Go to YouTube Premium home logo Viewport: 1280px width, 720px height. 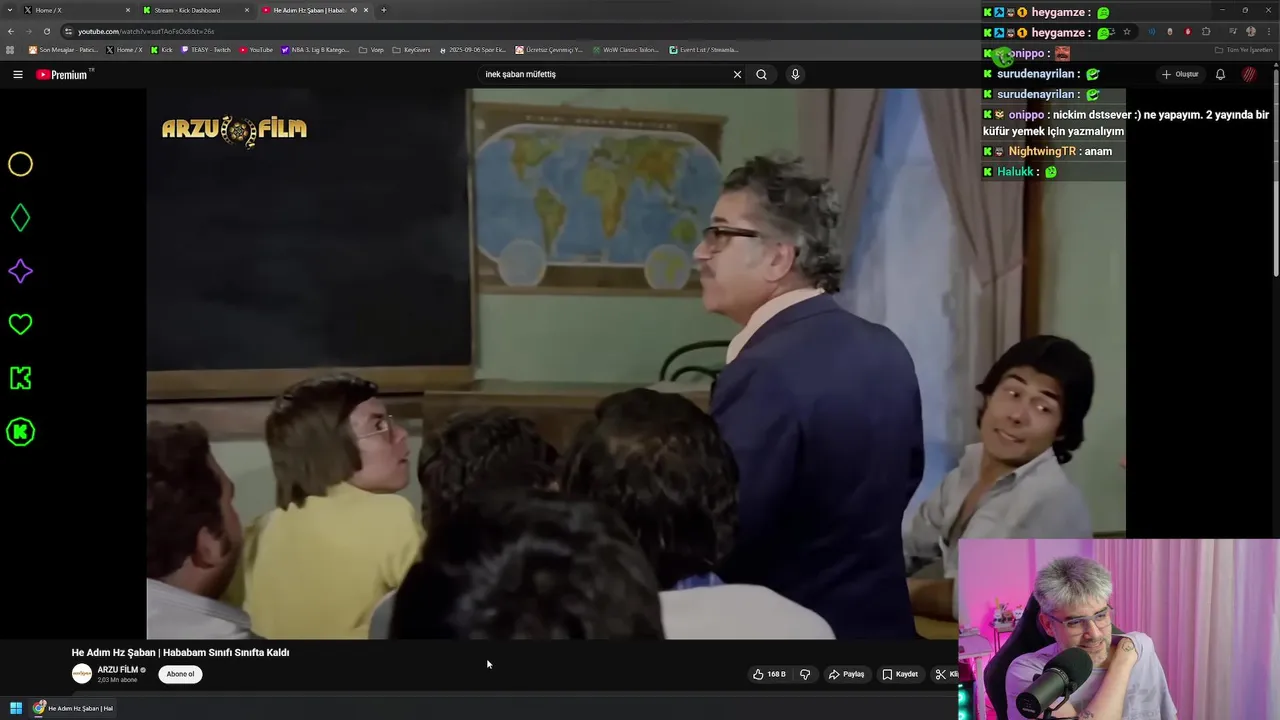(x=62, y=74)
